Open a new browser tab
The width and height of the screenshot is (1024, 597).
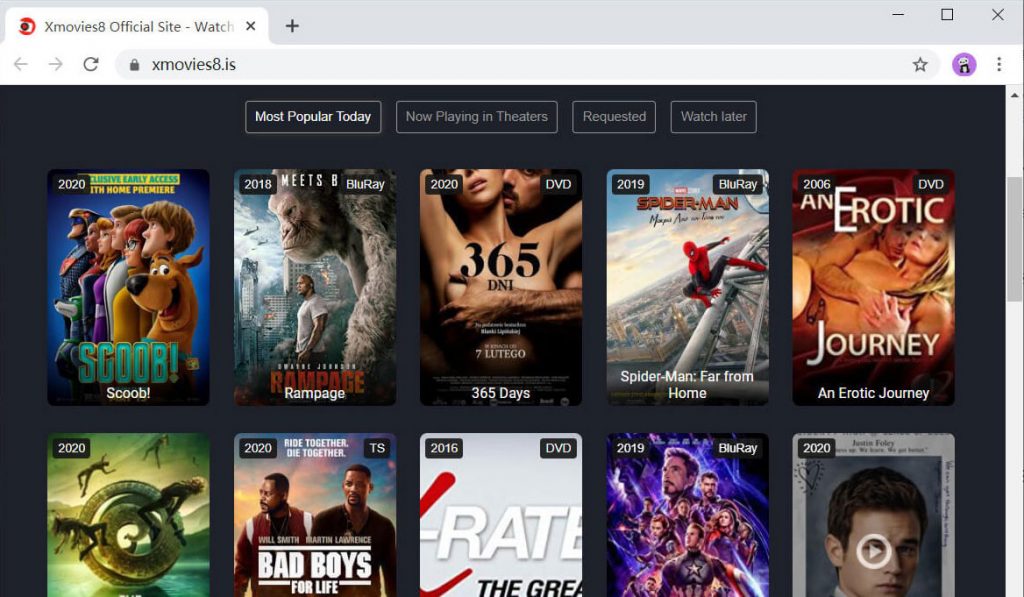pos(292,25)
